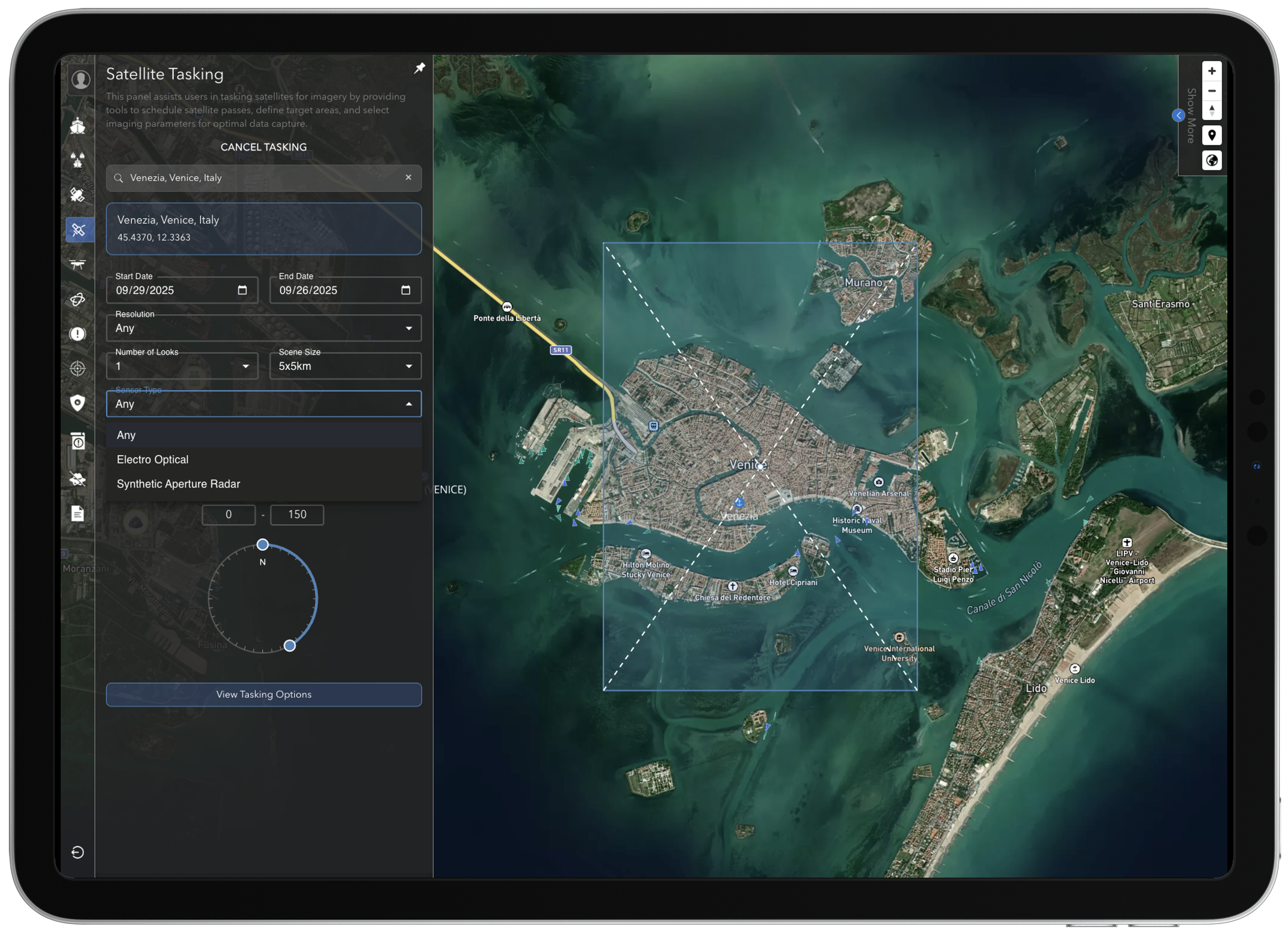Collapse the Sensor Type dropdown
Viewport: 1288px width, 933px height.
click(264, 404)
